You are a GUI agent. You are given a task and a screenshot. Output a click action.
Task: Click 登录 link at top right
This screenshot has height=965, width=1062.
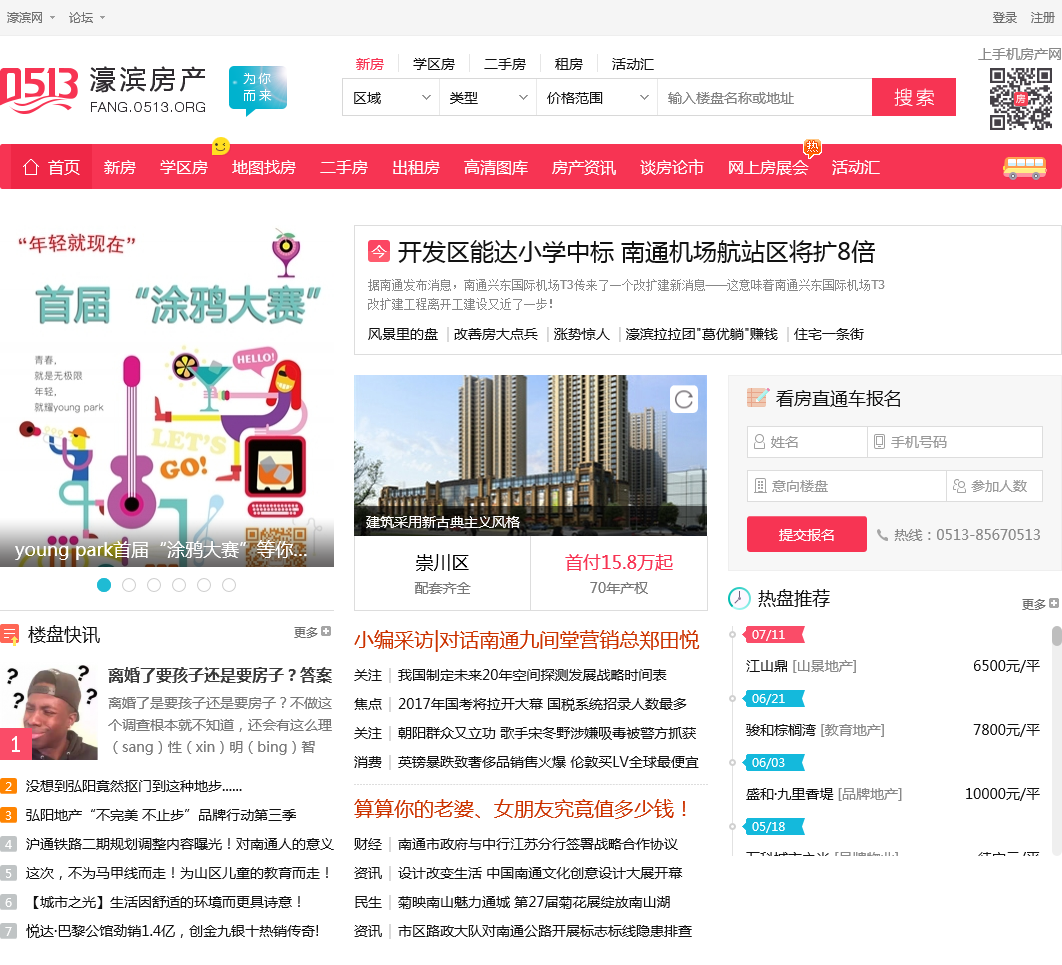pyautogui.click(x=1004, y=18)
